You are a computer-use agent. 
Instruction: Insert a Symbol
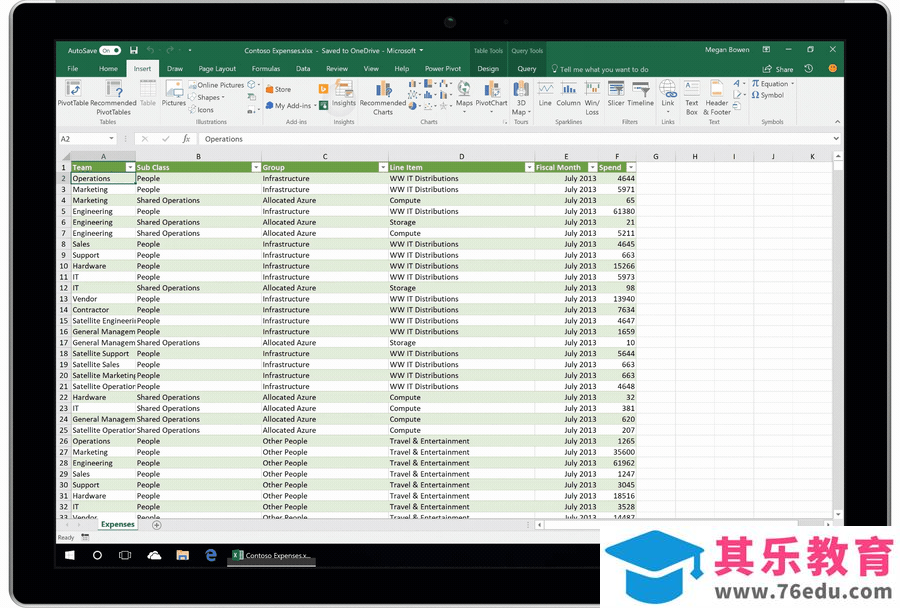[767, 95]
